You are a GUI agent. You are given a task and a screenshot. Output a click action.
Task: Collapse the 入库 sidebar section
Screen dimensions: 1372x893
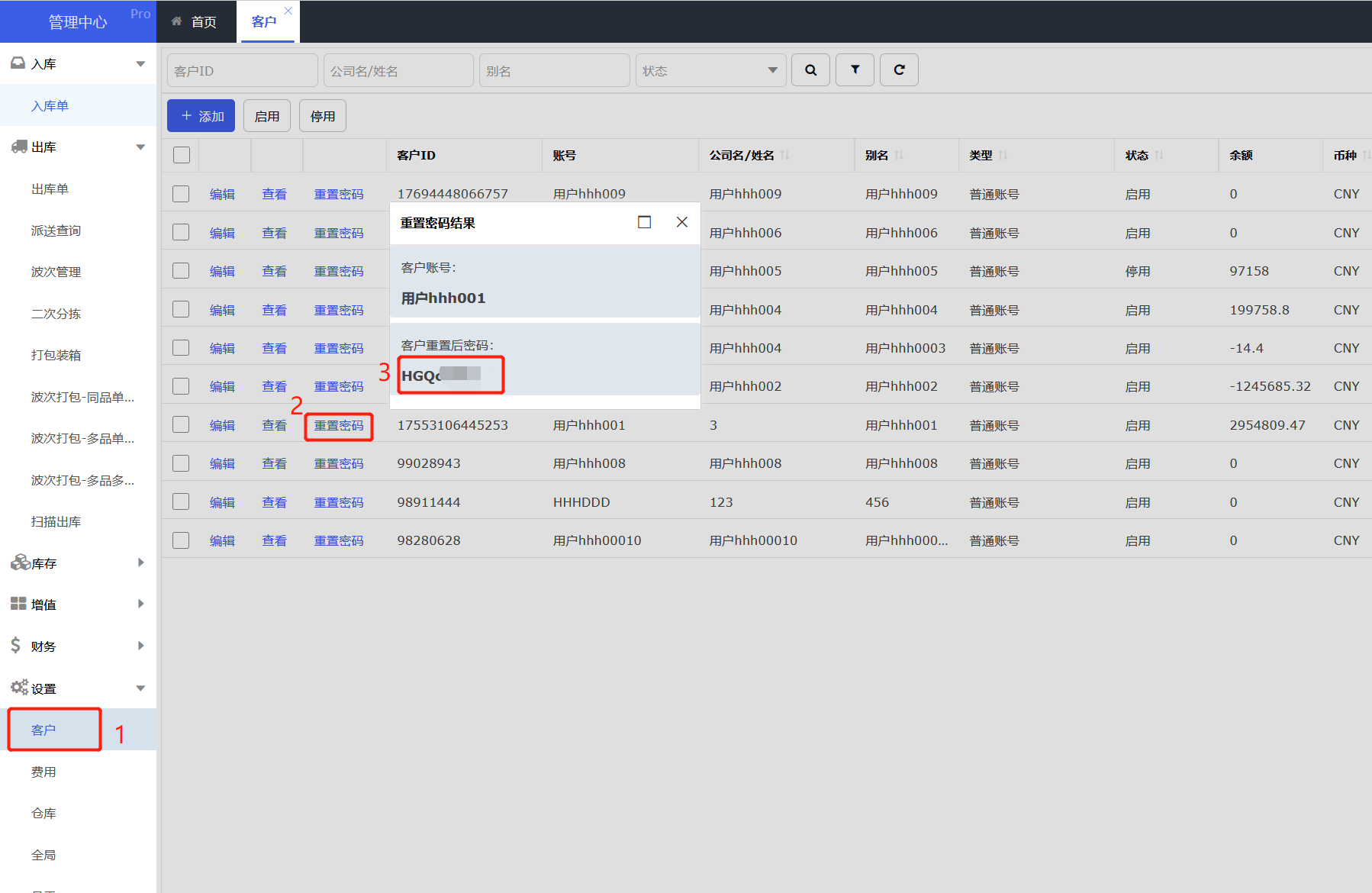[x=140, y=64]
